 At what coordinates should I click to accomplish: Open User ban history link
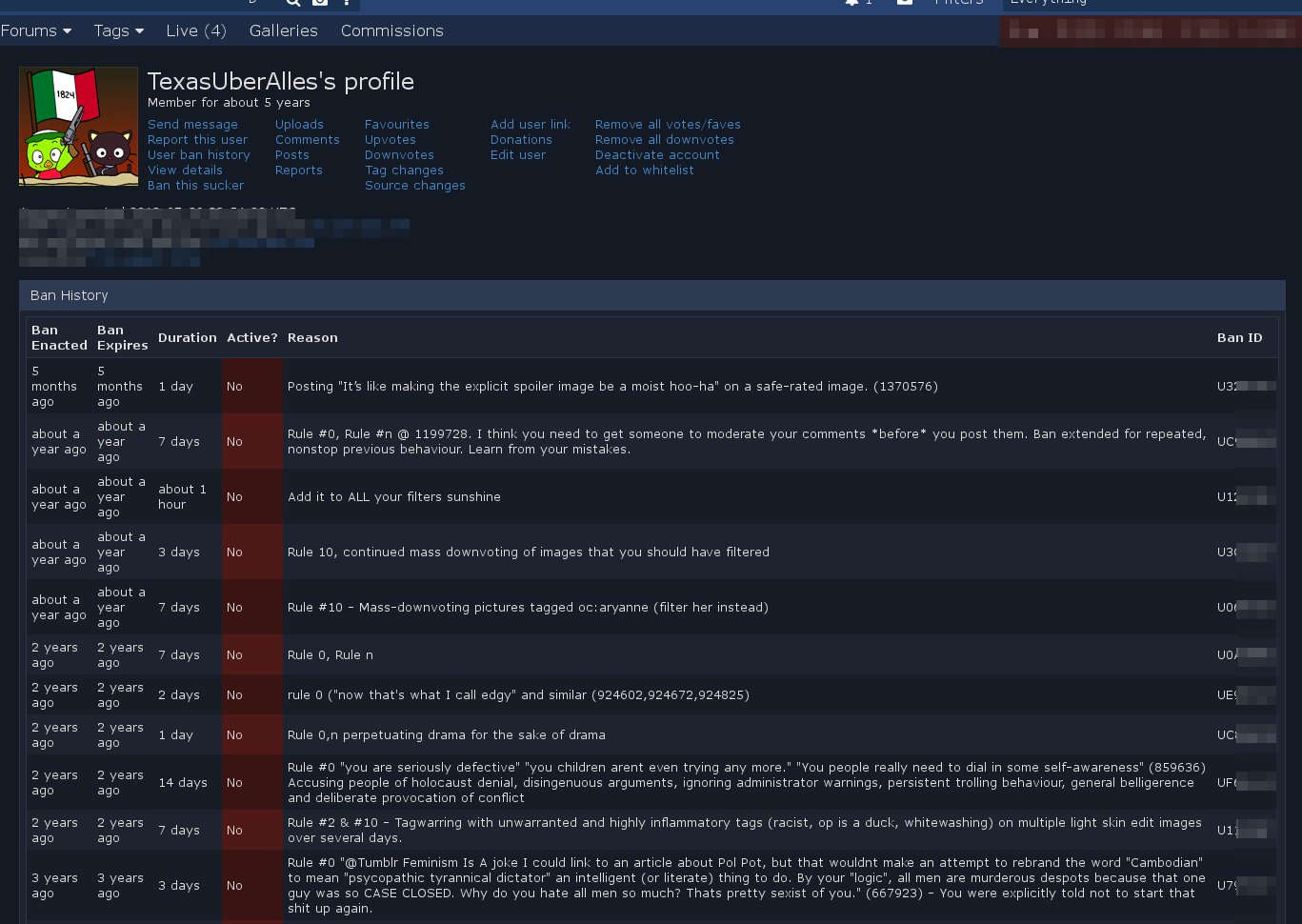click(x=199, y=155)
